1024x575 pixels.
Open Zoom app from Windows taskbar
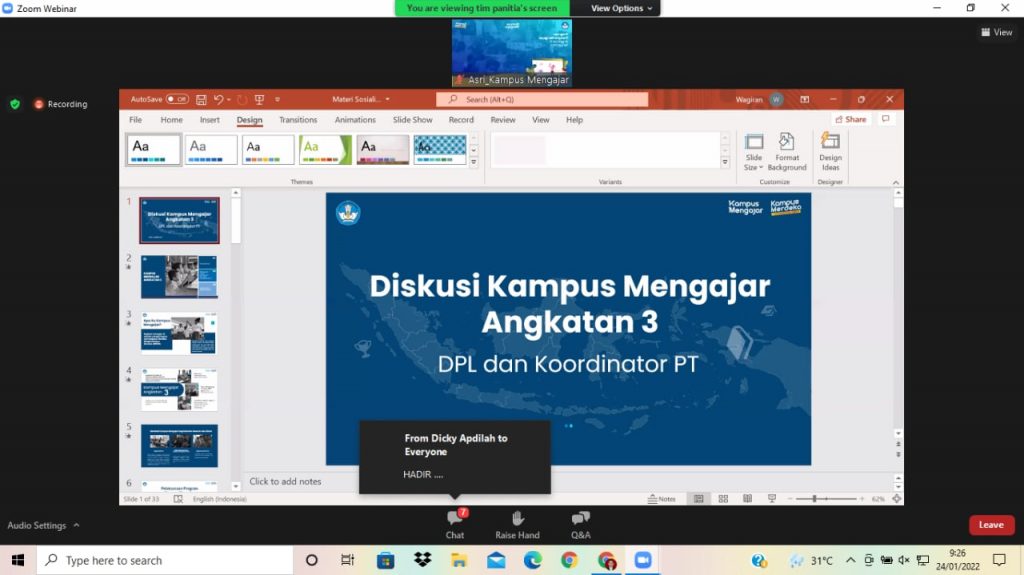point(642,560)
